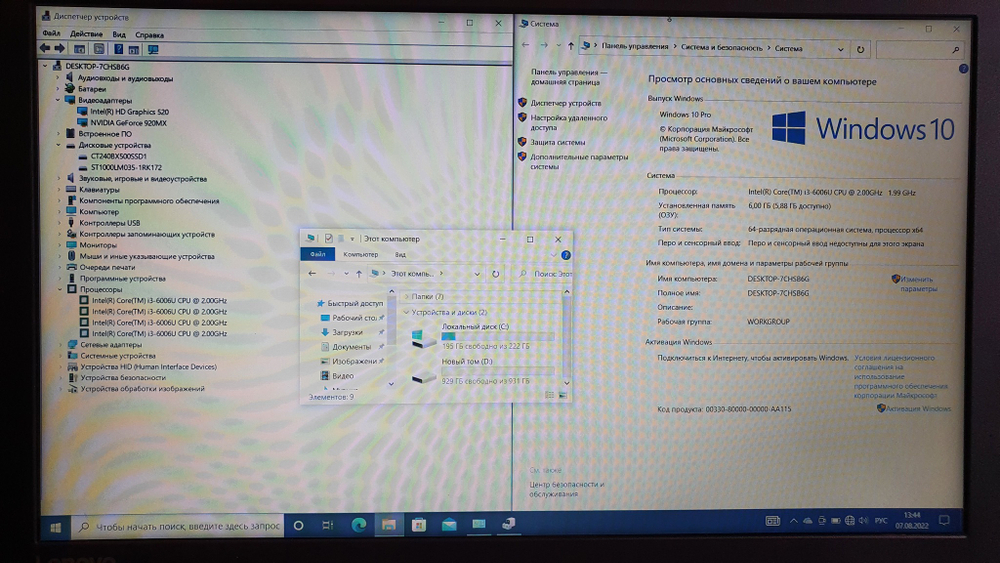This screenshot has height=563, width=1000.
Task: Open Вид ribbon tab in Explorer
Action: 400,254
